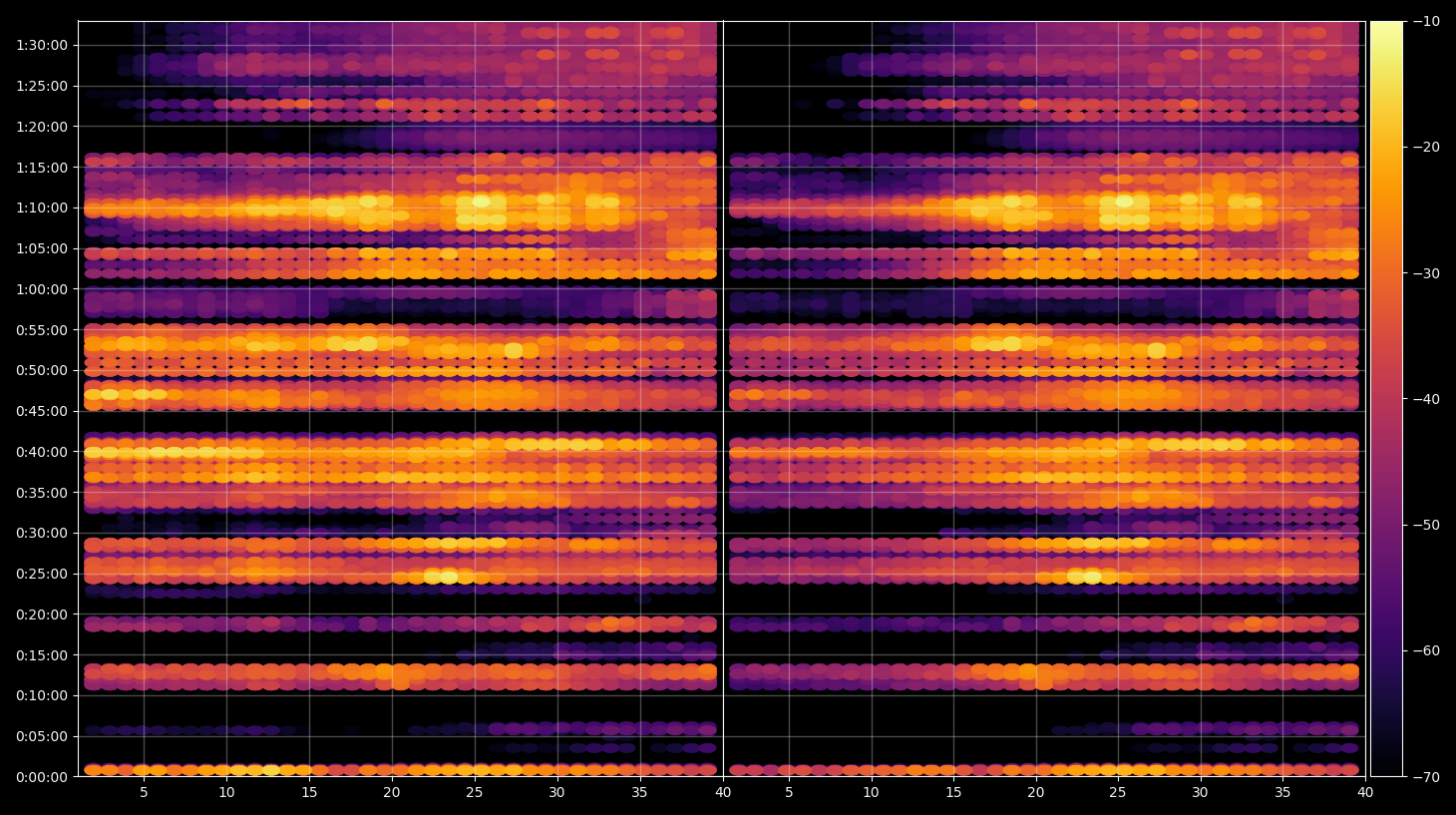The image size is (1456, 815).
Task: Click the 0:05:00 y-axis time label
Action: tap(42, 736)
